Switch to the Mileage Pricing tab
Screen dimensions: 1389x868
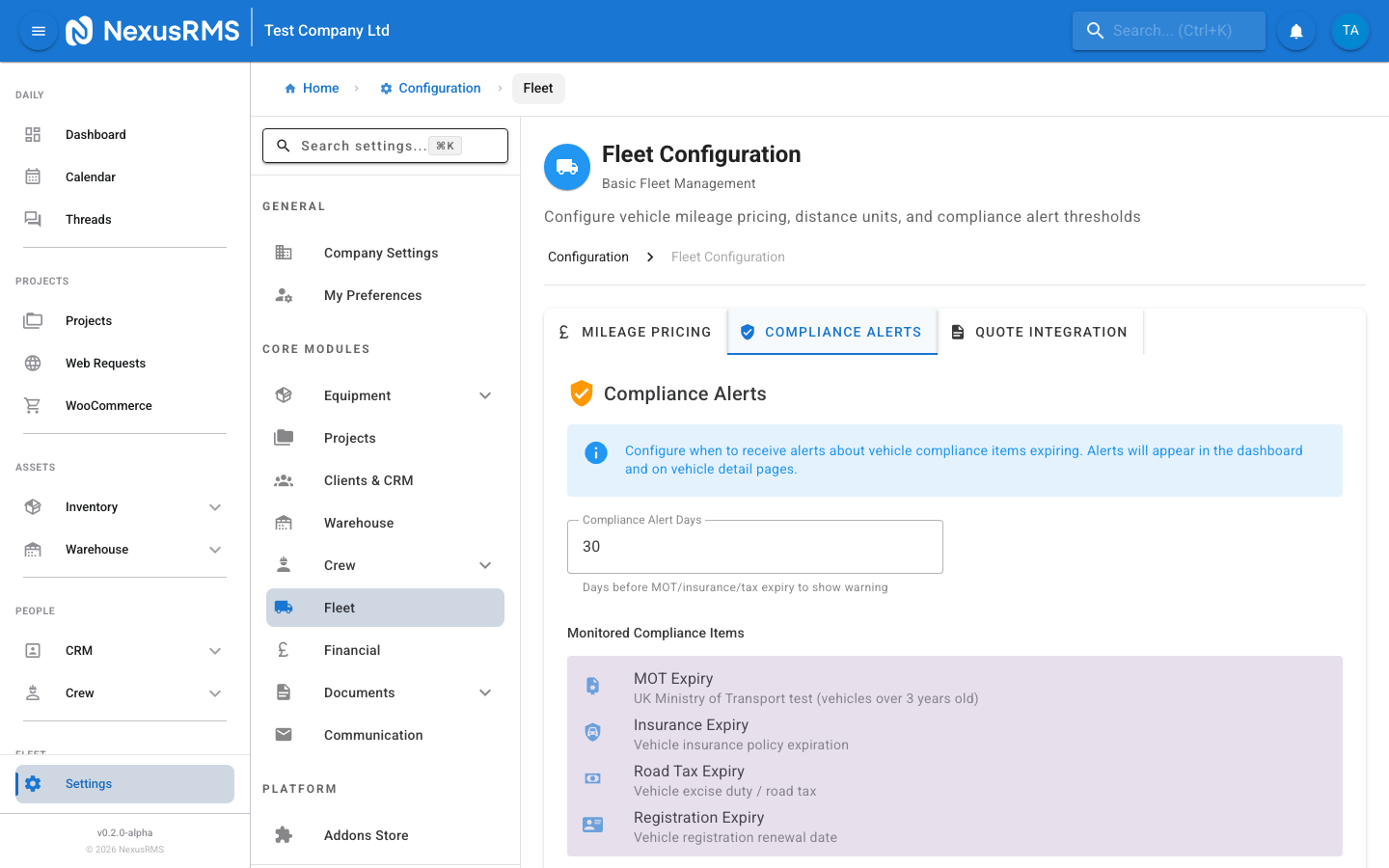click(x=636, y=332)
